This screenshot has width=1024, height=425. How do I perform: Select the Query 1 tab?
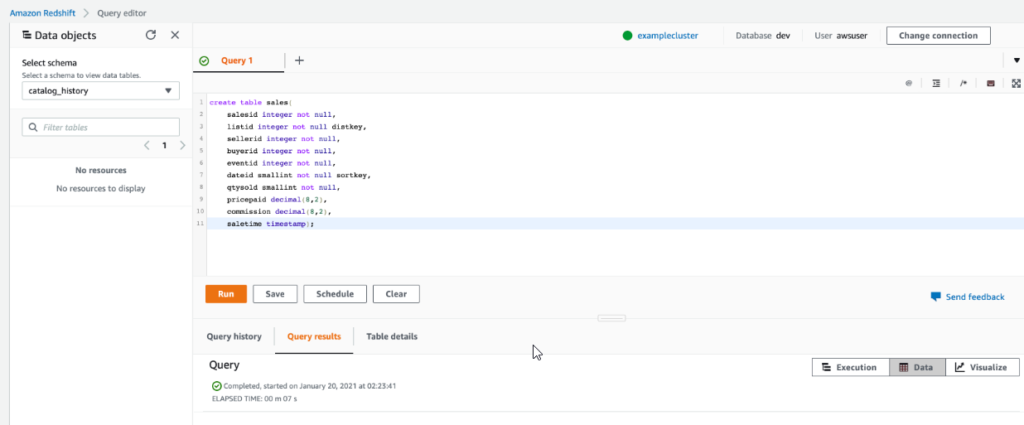tap(236, 61)
